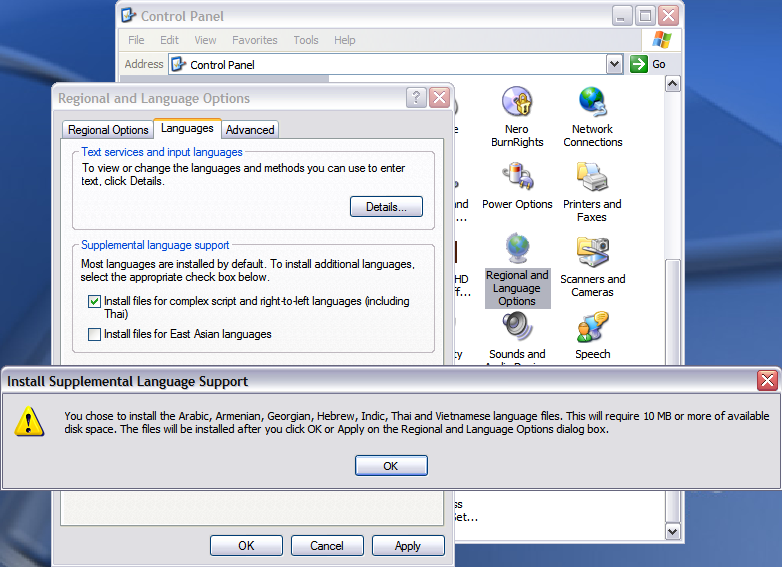Screen dimensions: 782x567
Task: Uncheck complex script and right-to-left languages
Action: pyautogui.click(x=94, y=301)
